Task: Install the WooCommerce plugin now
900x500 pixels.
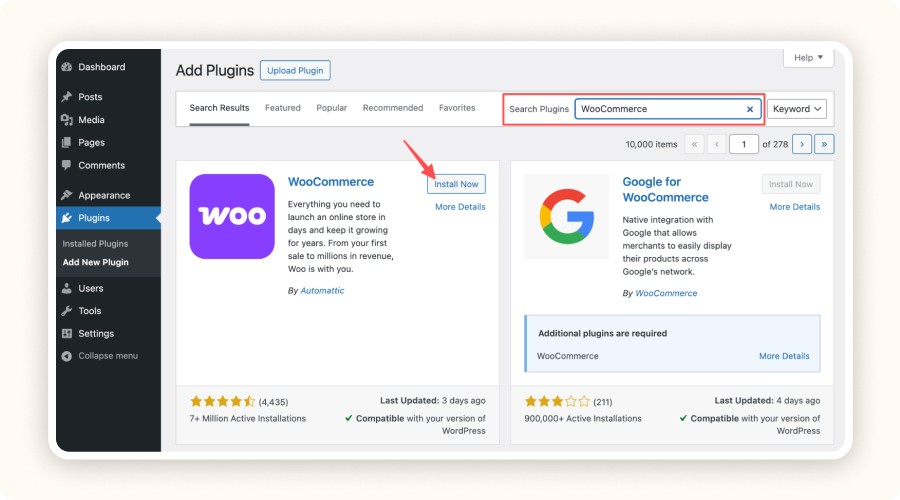Action: 456,184
